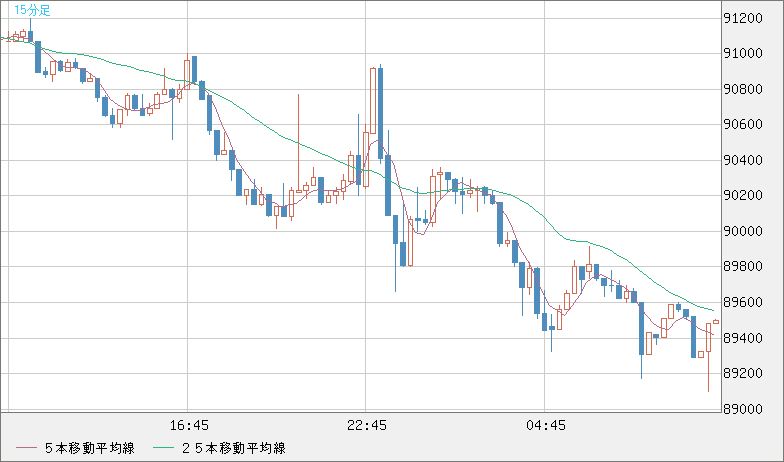Click the 90600 price axis label
784x462 pixels.
tap(743, 125)
